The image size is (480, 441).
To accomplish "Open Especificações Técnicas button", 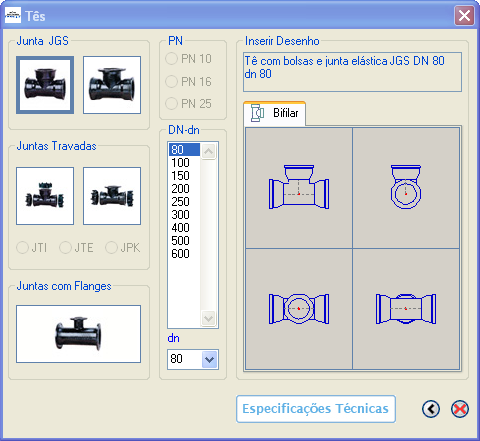I will 316,409.
